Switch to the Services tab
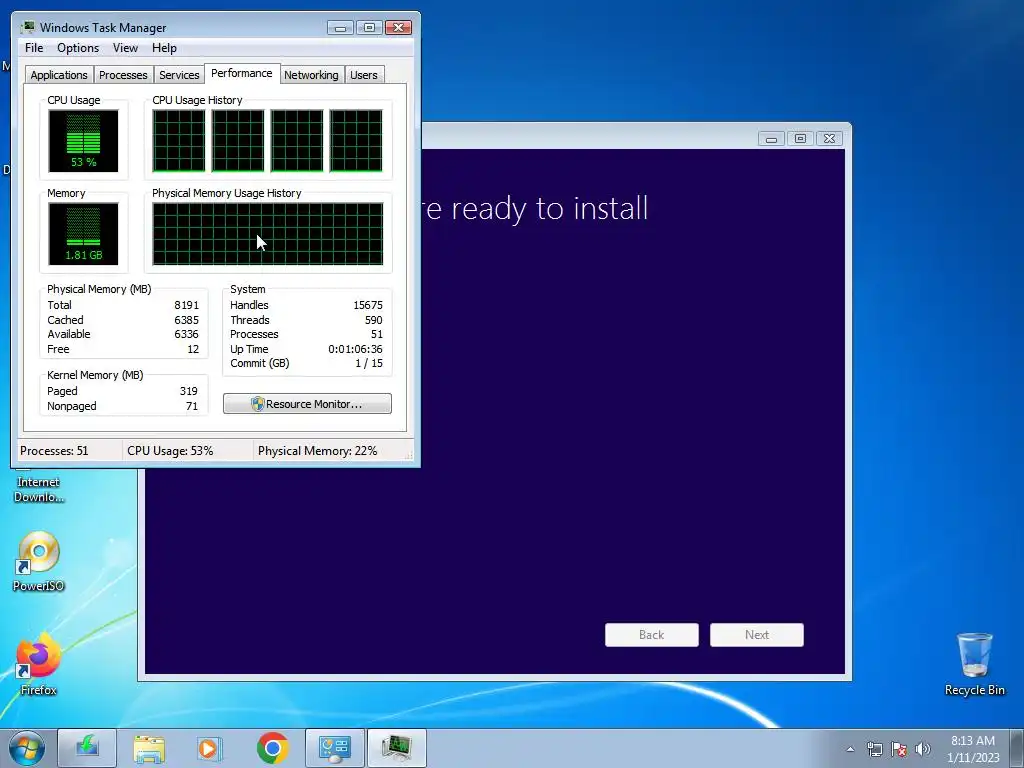1024x768 pixels. coord(179,74)
